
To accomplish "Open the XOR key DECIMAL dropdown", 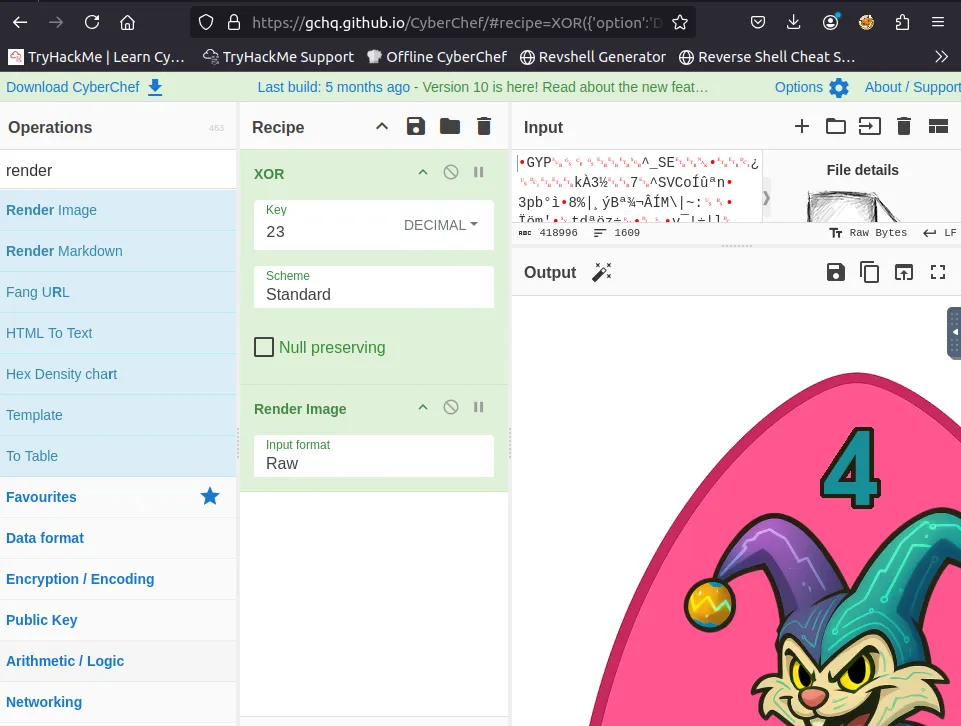I will [440, 225].
